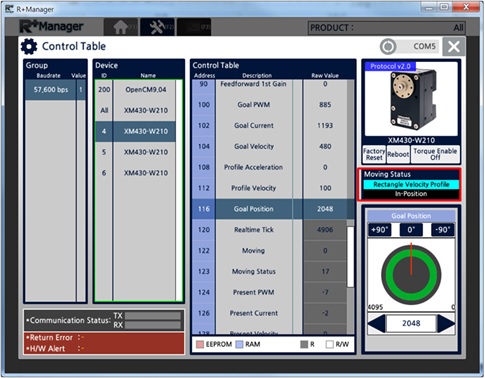Screen dimensions: 485x378
Task: Click the Control Table gear icon
Action: [29, 47]
